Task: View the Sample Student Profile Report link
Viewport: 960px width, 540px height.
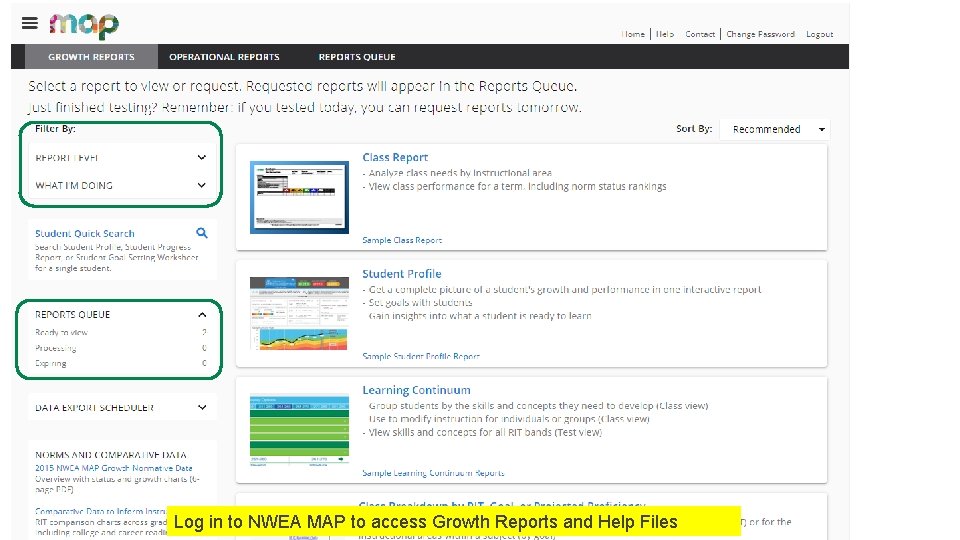Action: (421, 356)
